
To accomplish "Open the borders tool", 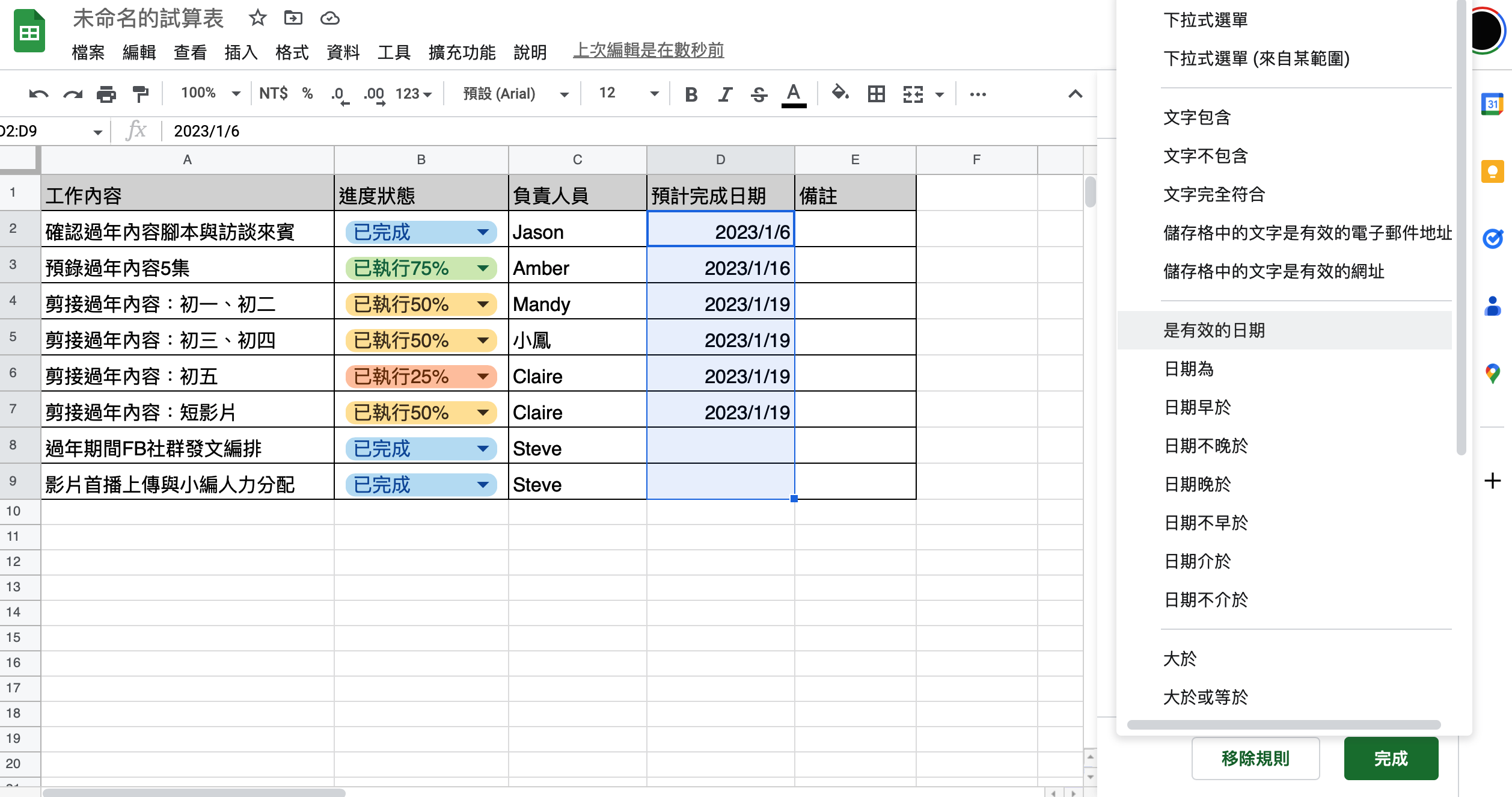I will click(875, 94).
